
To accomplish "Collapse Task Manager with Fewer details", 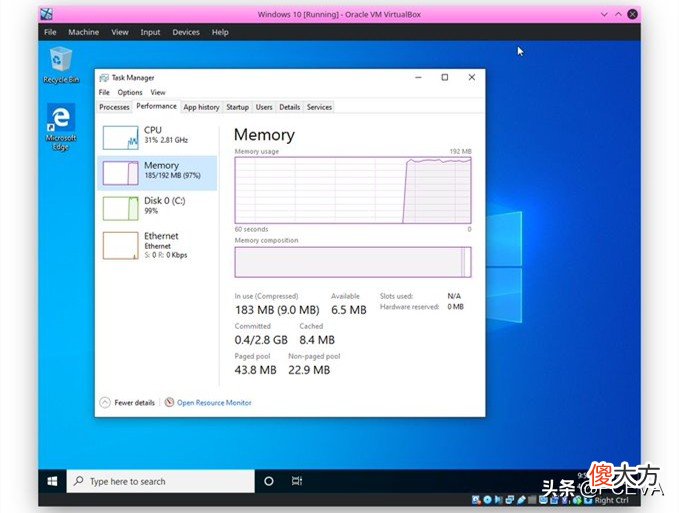I will [127, 403].
